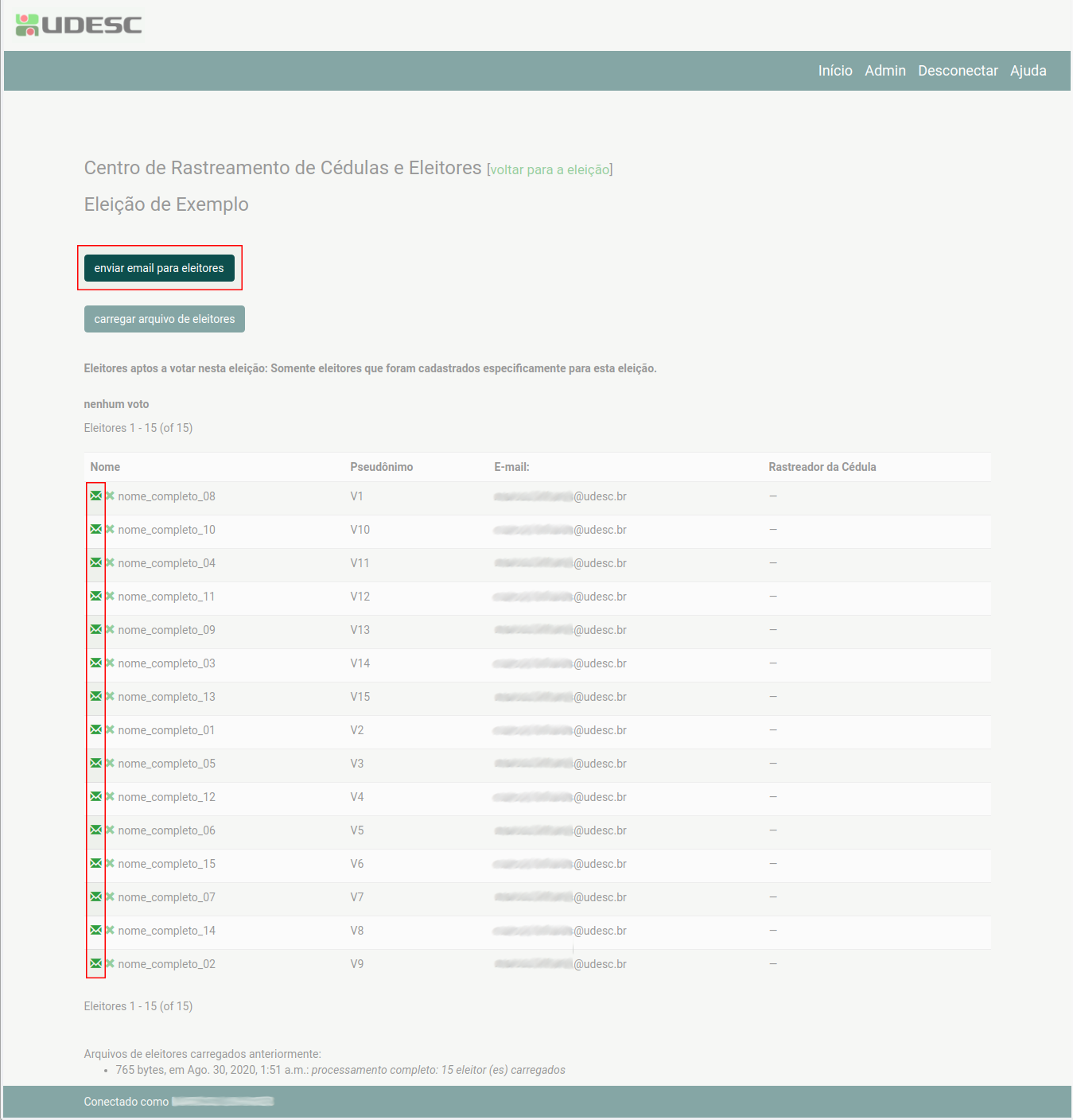The height and width of the screenshot is (1120, 1073).
Task: Follow the 'voltar para a eleição' link
Action: pyautogui.click(x=550, y=169)
